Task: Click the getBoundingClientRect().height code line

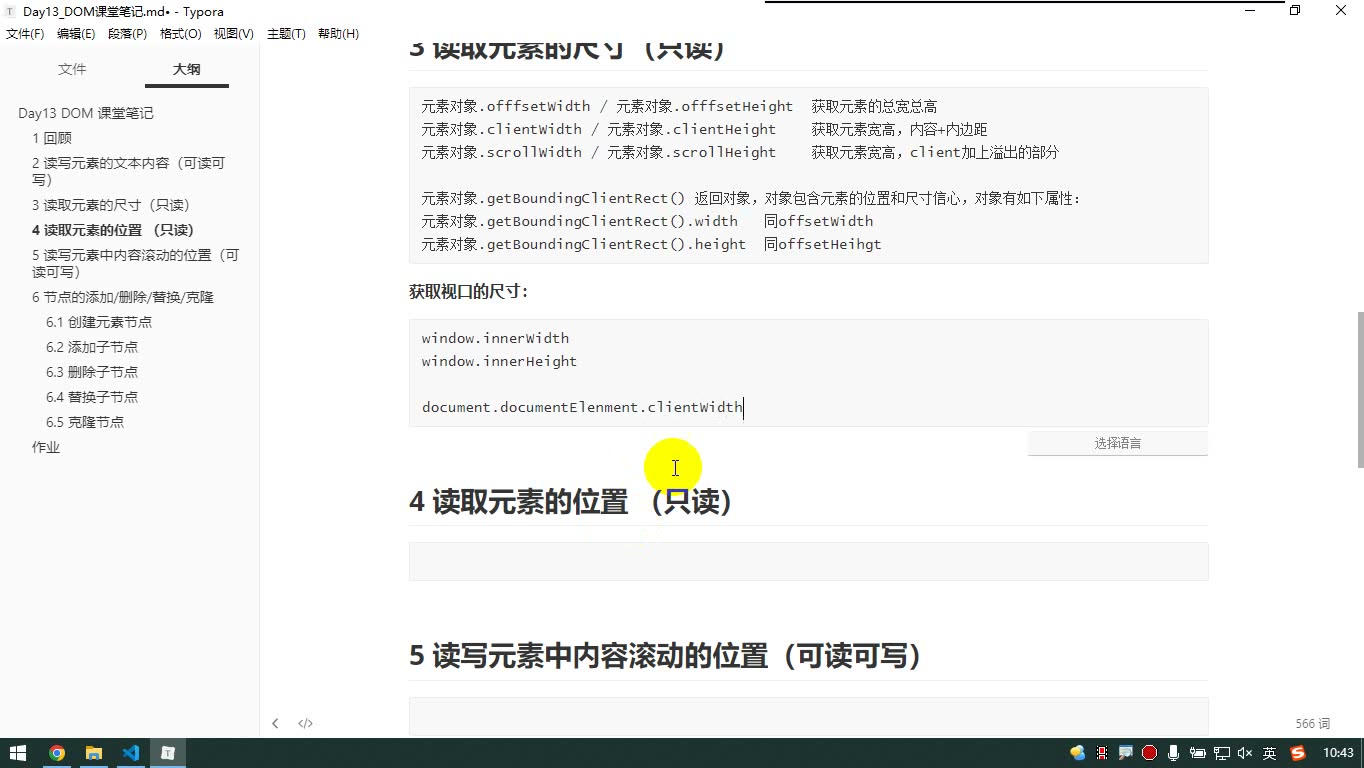Action: click(x=651, y=244)
